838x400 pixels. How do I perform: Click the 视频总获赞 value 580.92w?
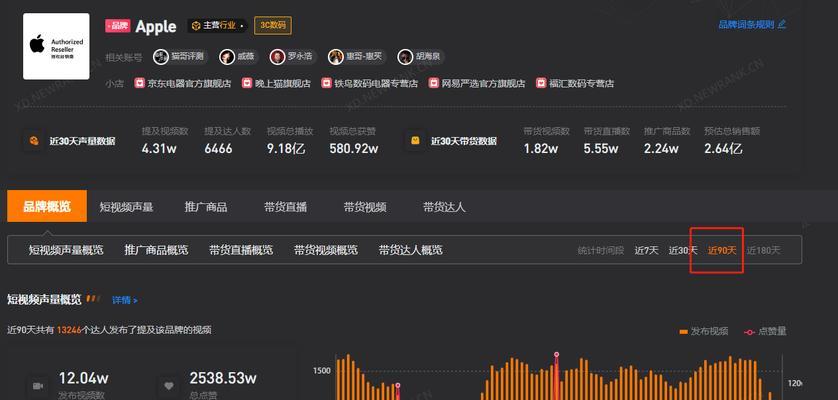tap(354, 149)
